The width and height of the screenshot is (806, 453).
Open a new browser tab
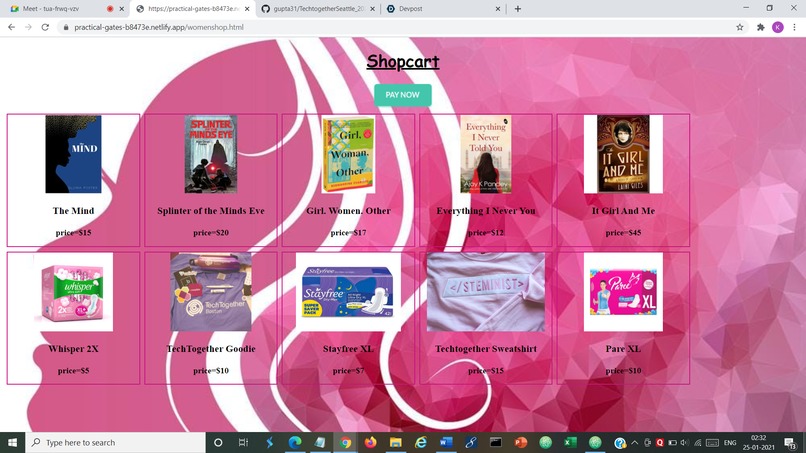(x=518, y=9)
